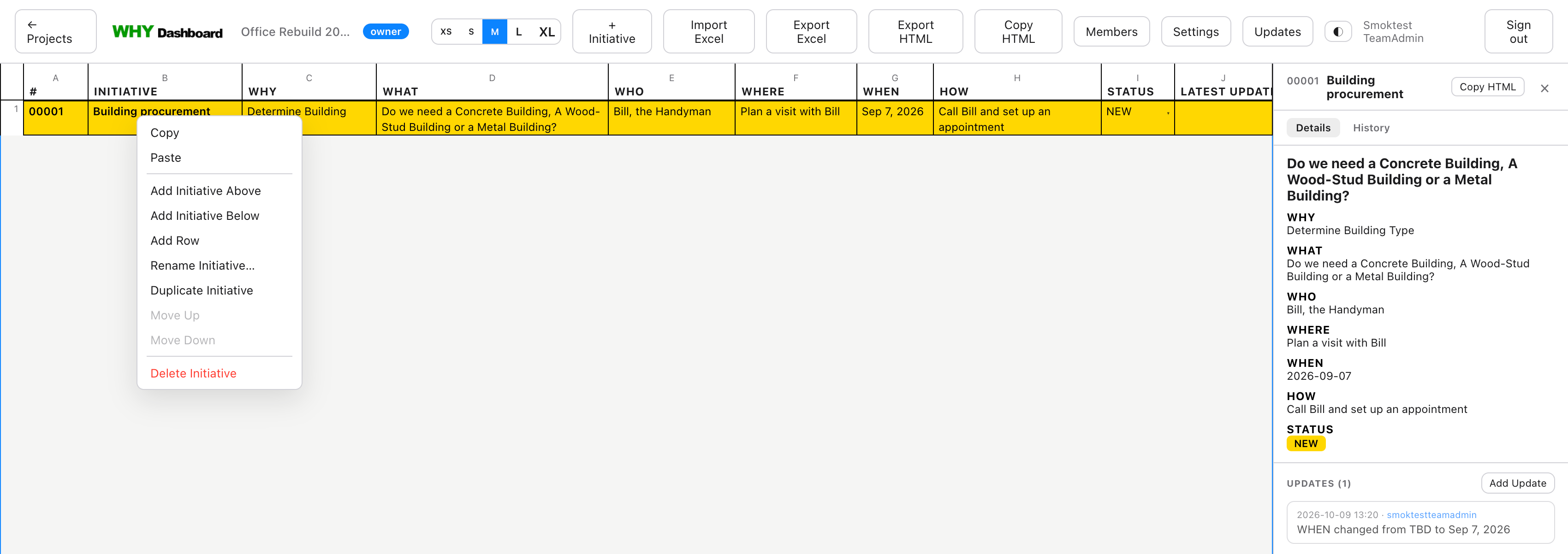This screenshot has height=554, width=1568.
Task: Click the Office Rebuild project title
Action: (295, 32)
